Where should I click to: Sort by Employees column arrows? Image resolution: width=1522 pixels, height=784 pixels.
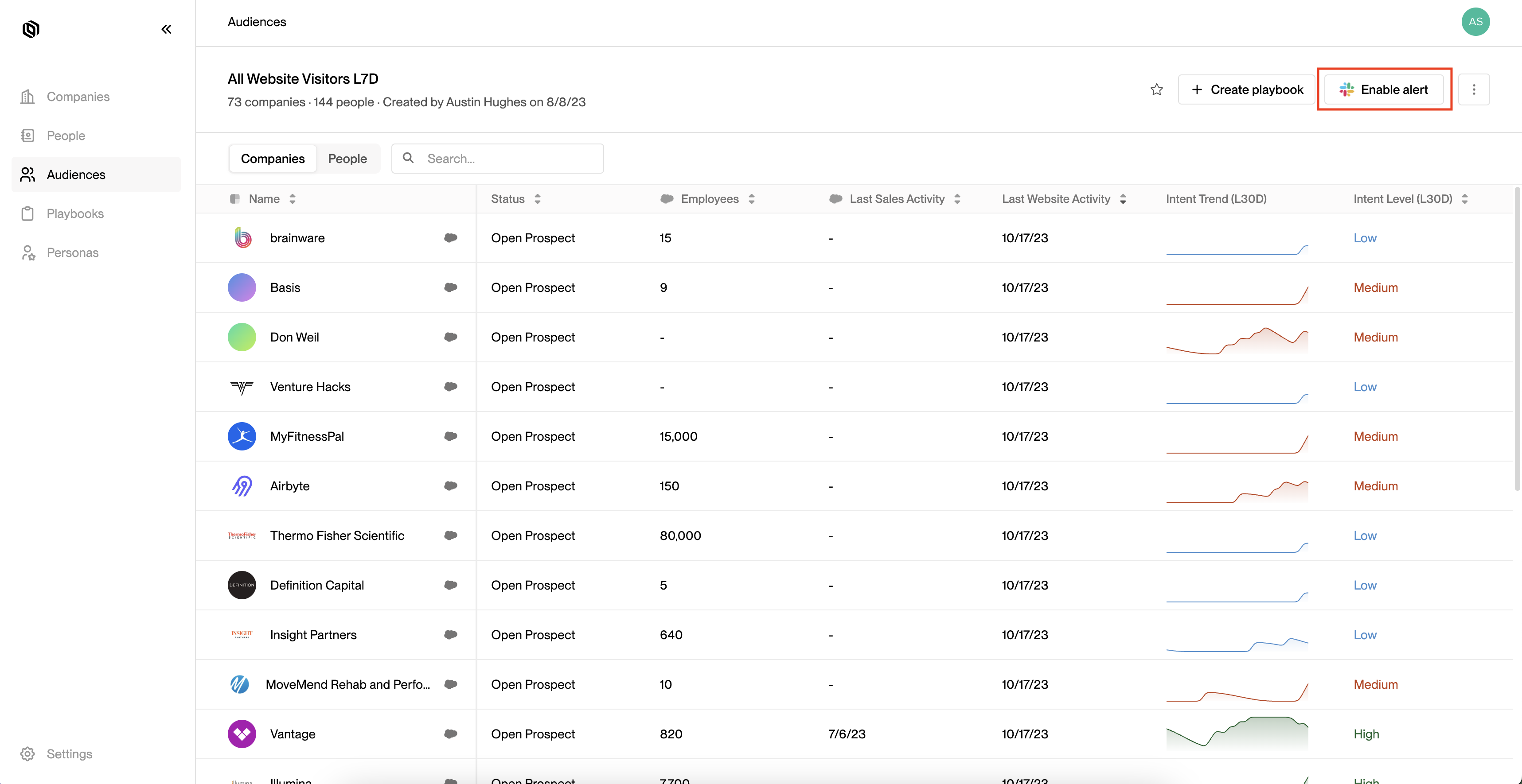pyautogui.click(x=752, y=199)
